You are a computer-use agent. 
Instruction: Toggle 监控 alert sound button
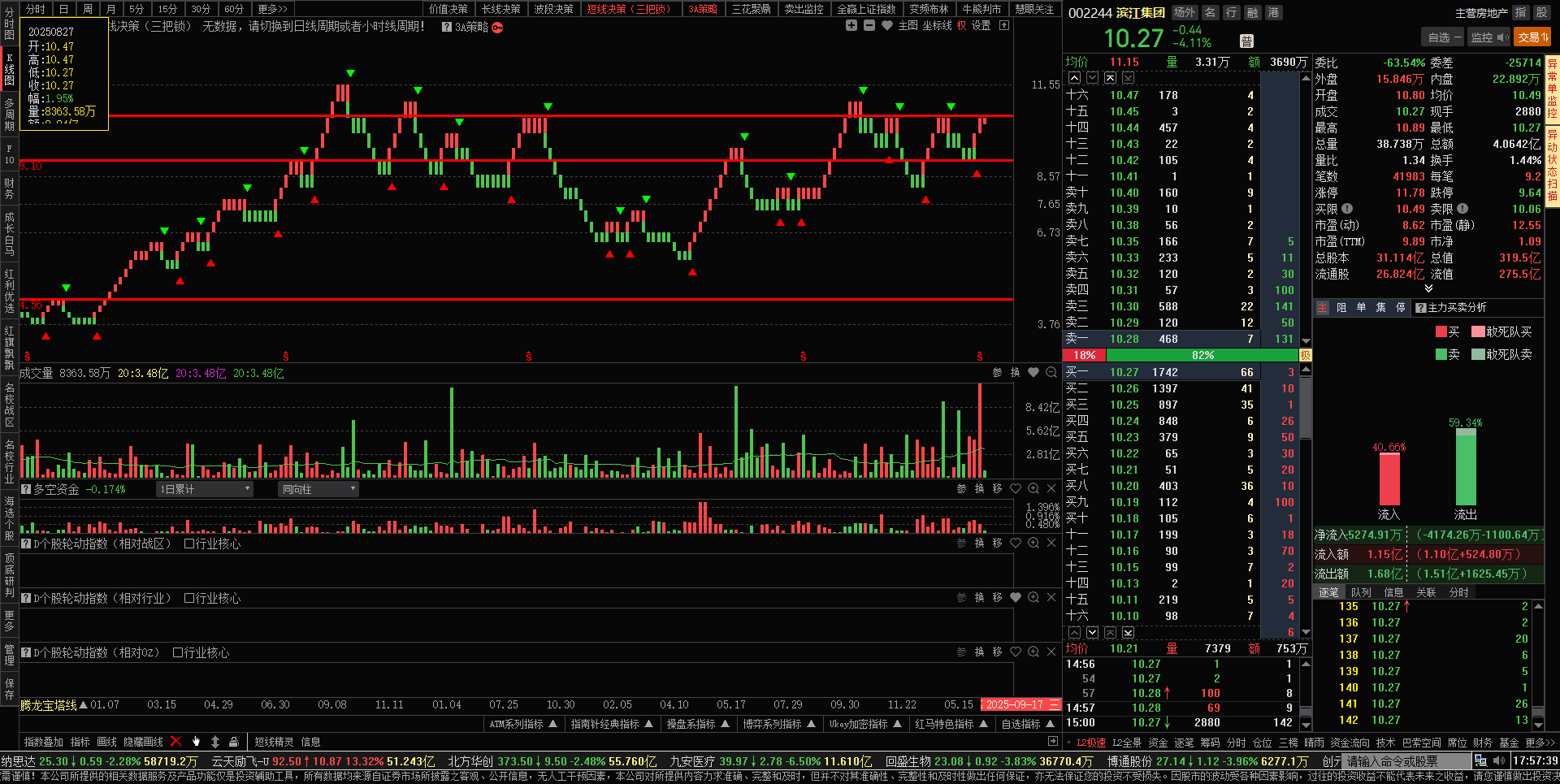tap(1489, 37)
